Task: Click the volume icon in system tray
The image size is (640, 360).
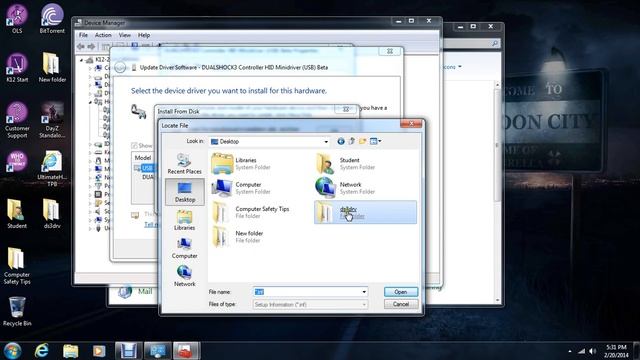Action: tap(593, 351)
